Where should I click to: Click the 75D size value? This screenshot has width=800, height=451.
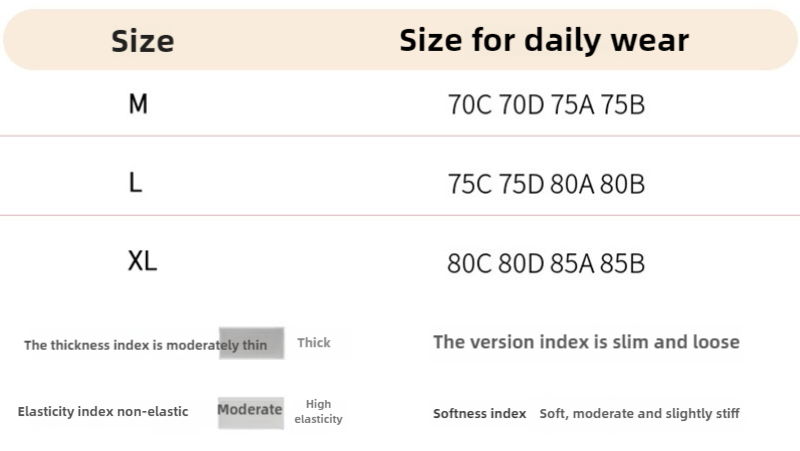point(521,185)
